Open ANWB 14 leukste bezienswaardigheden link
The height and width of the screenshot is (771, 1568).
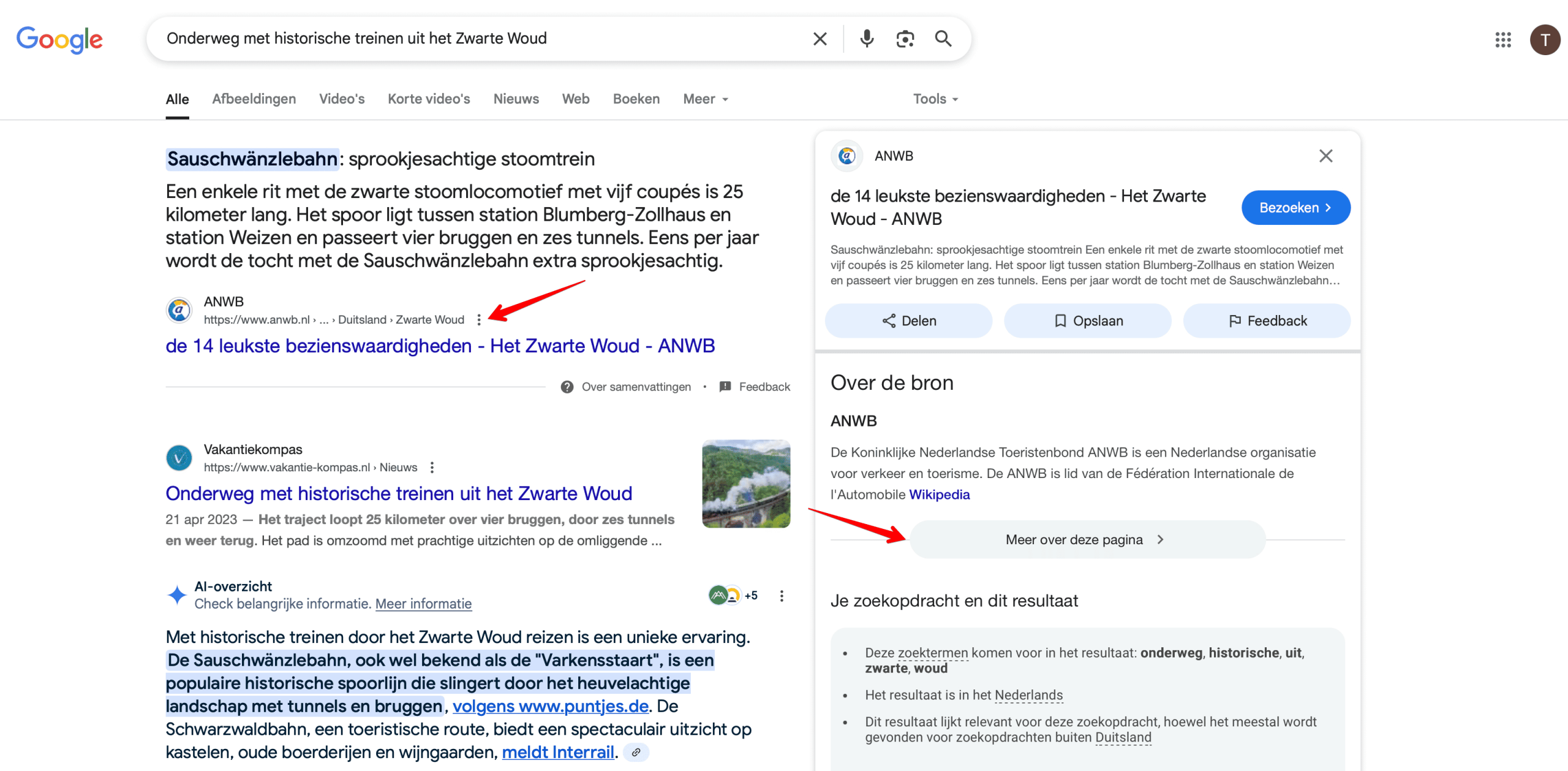(x=440, y=346)
